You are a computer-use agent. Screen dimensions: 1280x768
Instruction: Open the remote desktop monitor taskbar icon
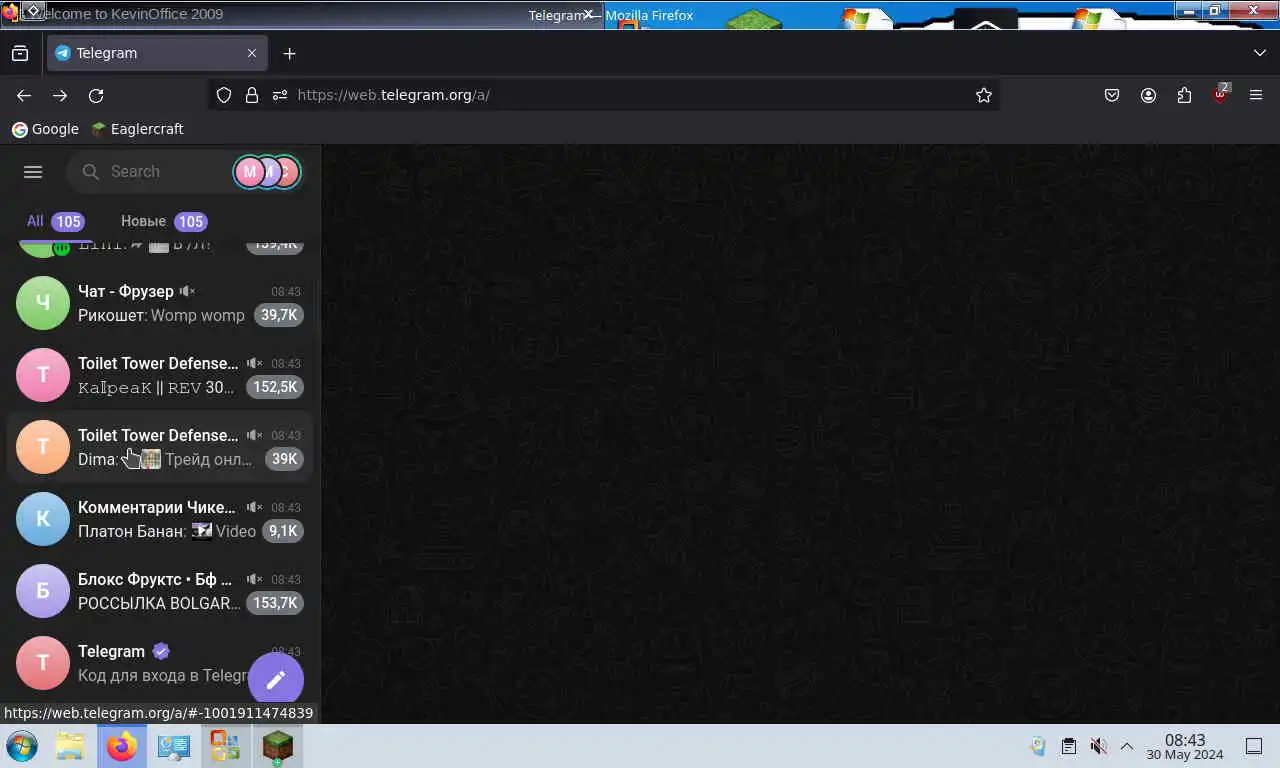[x=173, y=746]
